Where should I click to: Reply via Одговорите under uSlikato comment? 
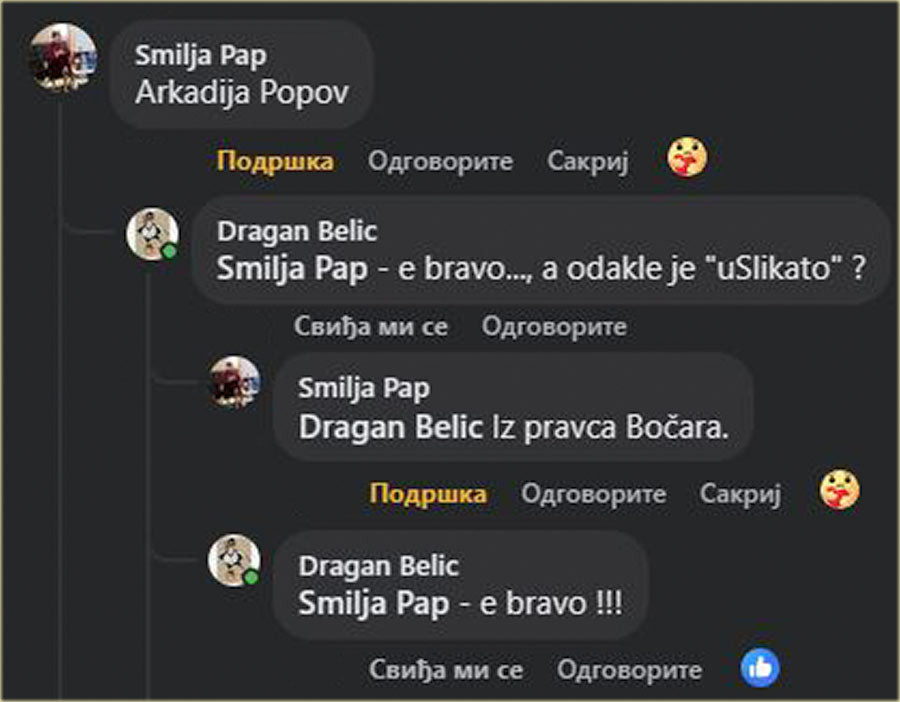point(554,327)
